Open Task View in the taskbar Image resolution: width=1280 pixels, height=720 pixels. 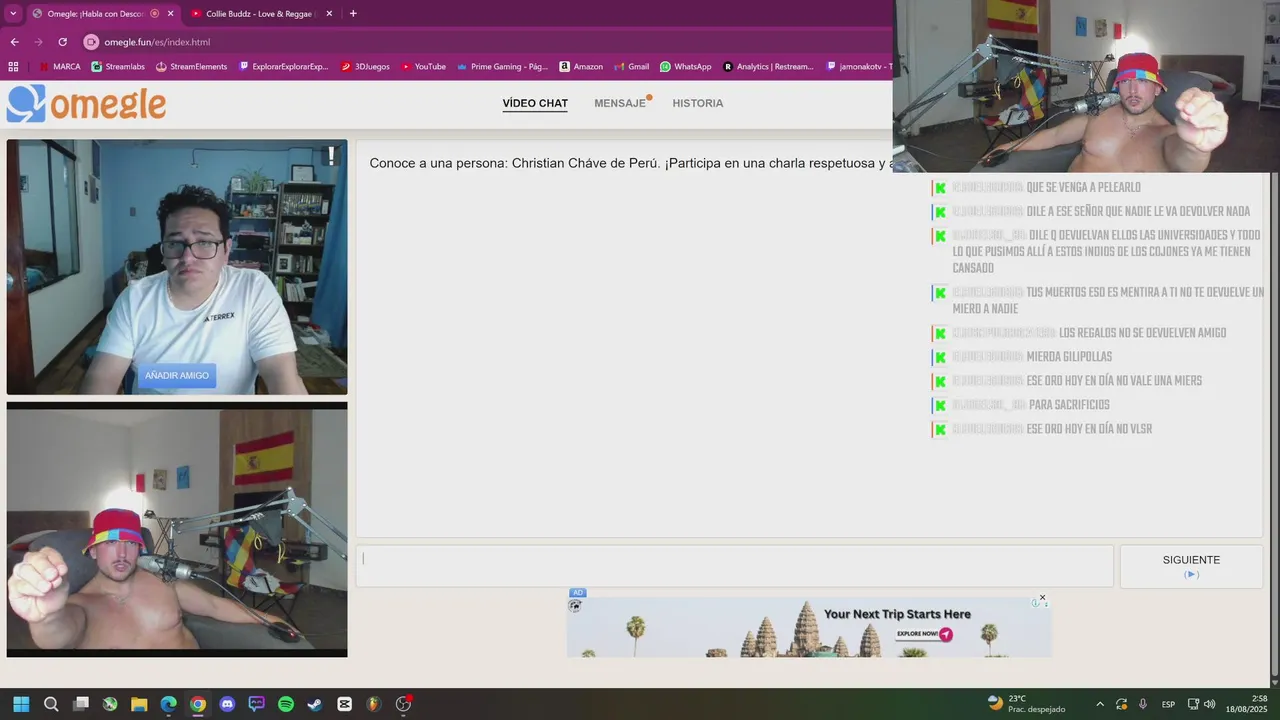[81, 704]
